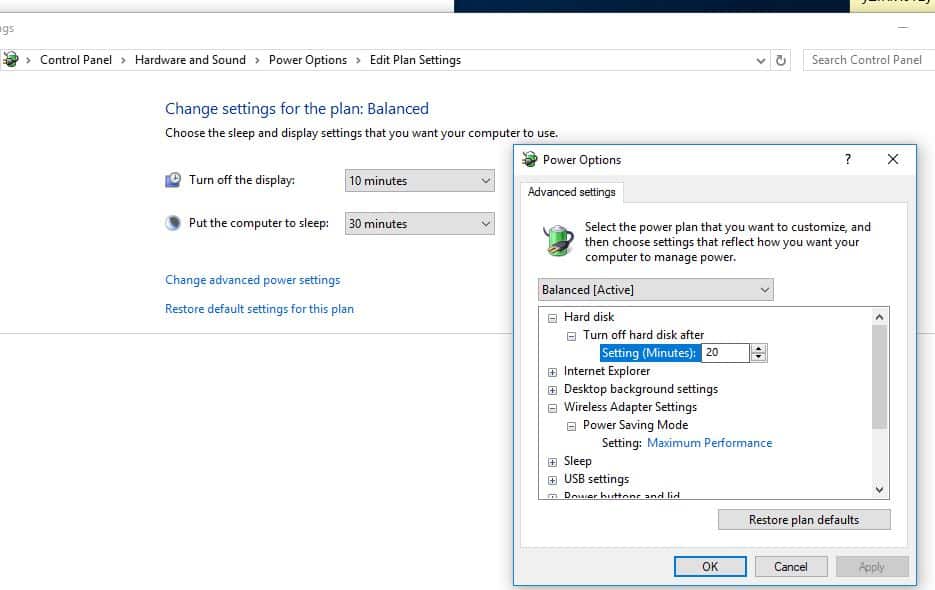Open the Balanced [Active] power plan dropdown
Screen dimensions: 935x590
click(x=655, y=290)
